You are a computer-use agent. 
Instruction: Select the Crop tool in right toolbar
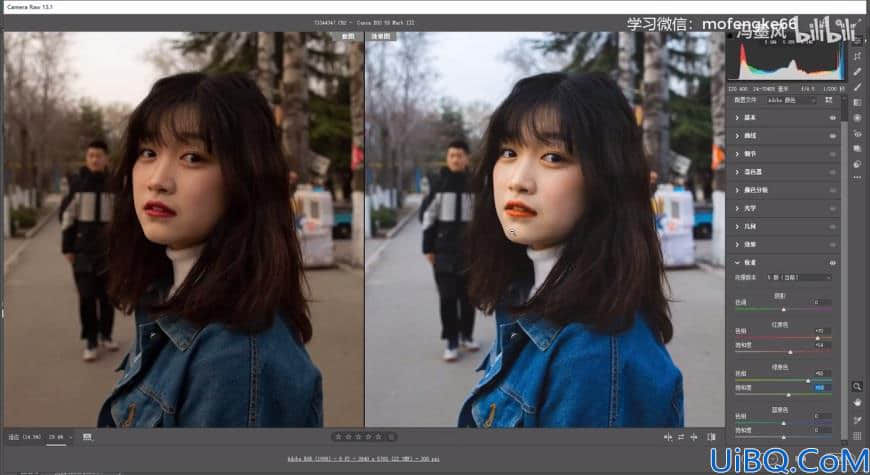click(858, 56)
